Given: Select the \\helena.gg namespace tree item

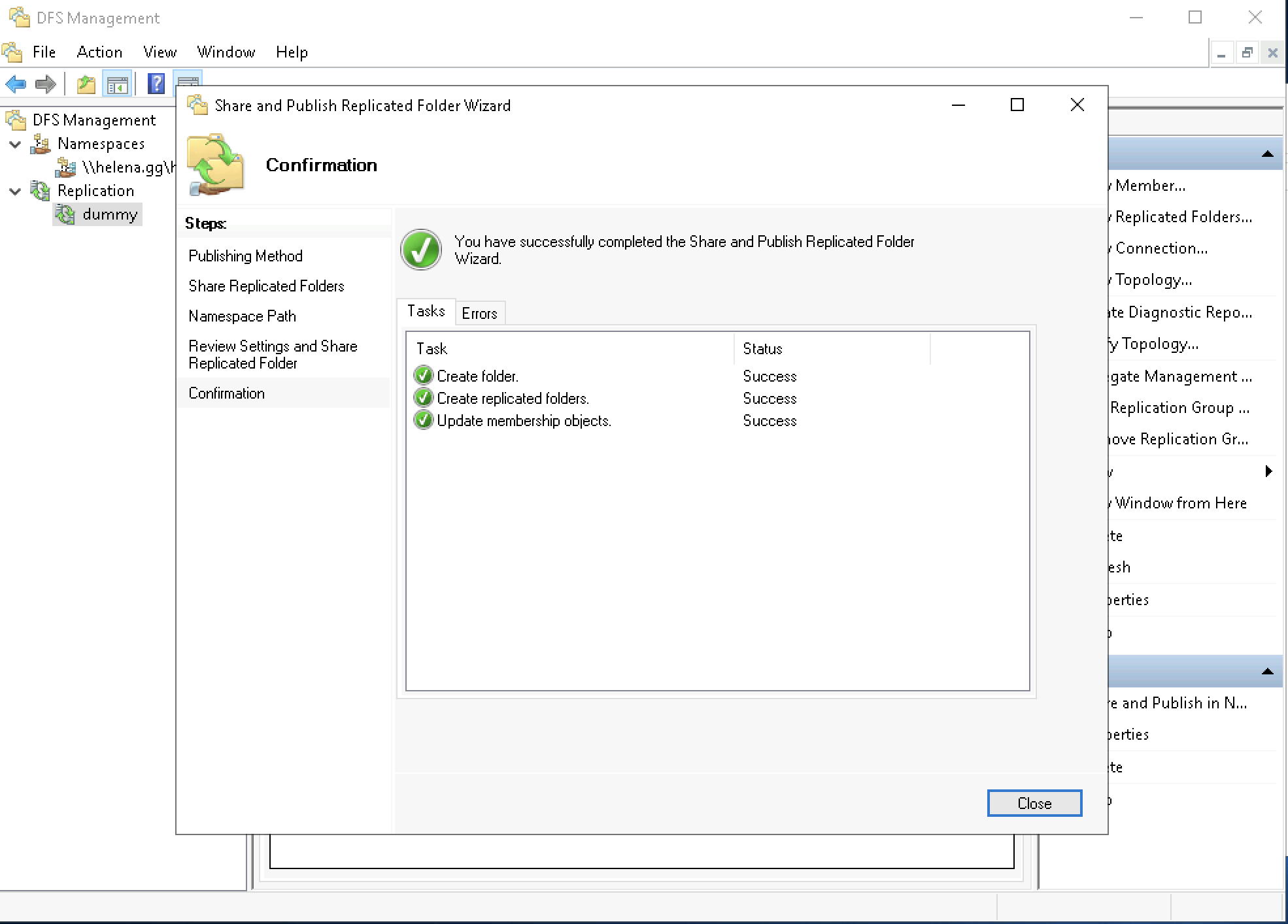Looking at the screenshot, I should pyautogui.click(x=127, y=167).
